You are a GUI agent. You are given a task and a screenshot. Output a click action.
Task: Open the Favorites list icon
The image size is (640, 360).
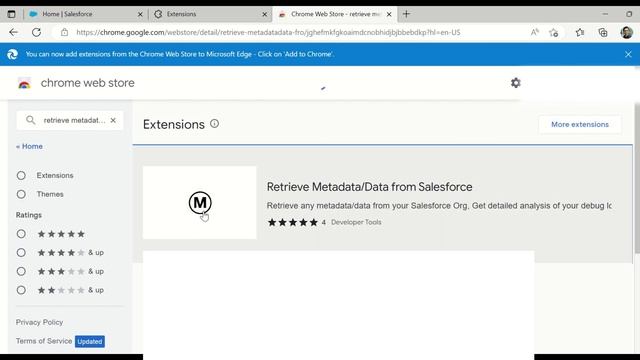point(580,32)
